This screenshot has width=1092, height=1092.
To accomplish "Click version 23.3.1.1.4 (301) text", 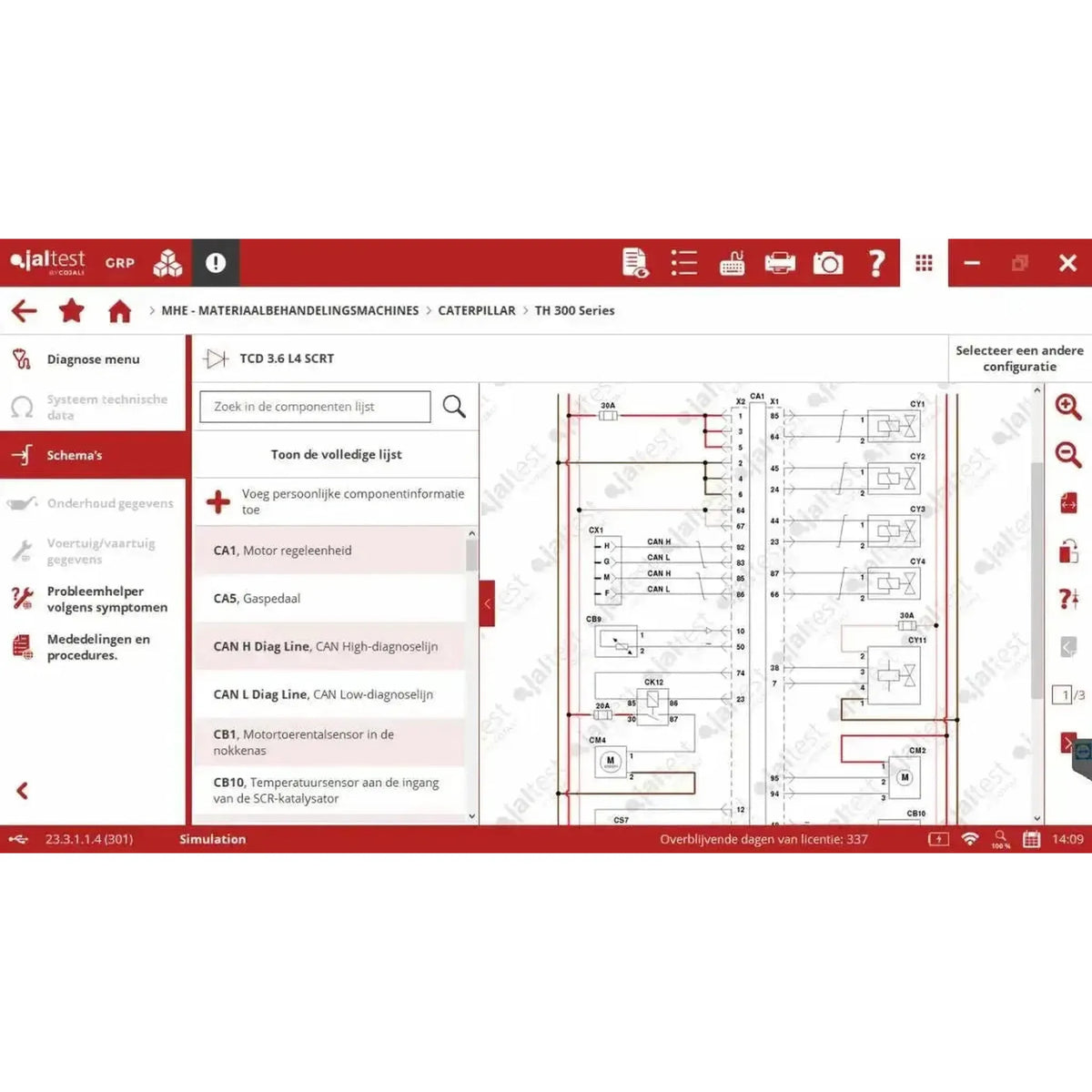I will point(89,839).
